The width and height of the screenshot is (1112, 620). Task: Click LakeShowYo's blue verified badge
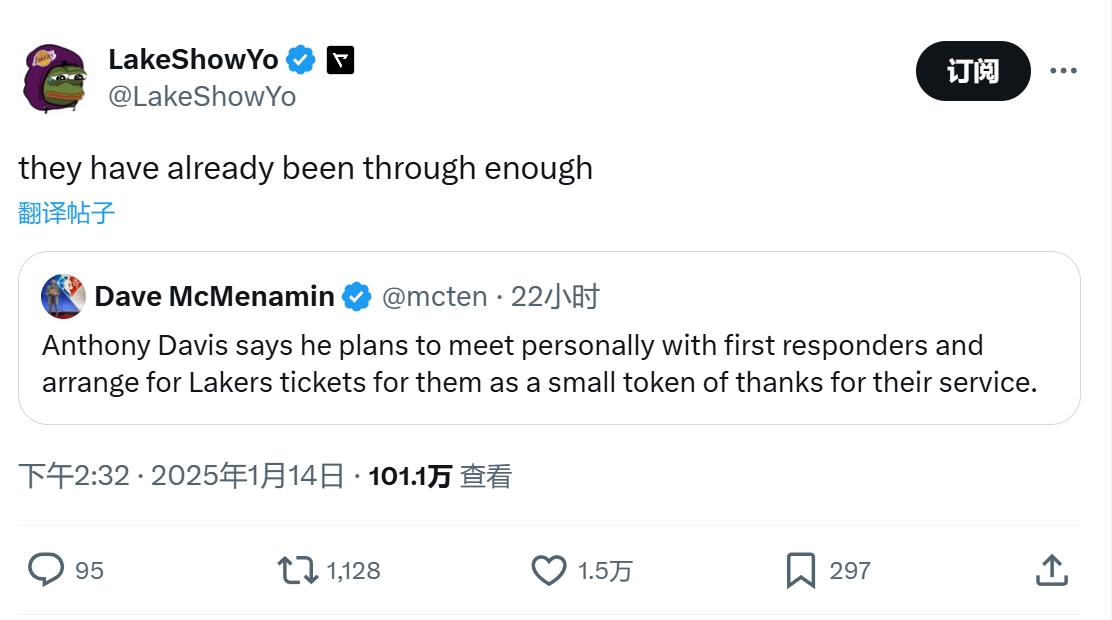[x=301, y=60]
